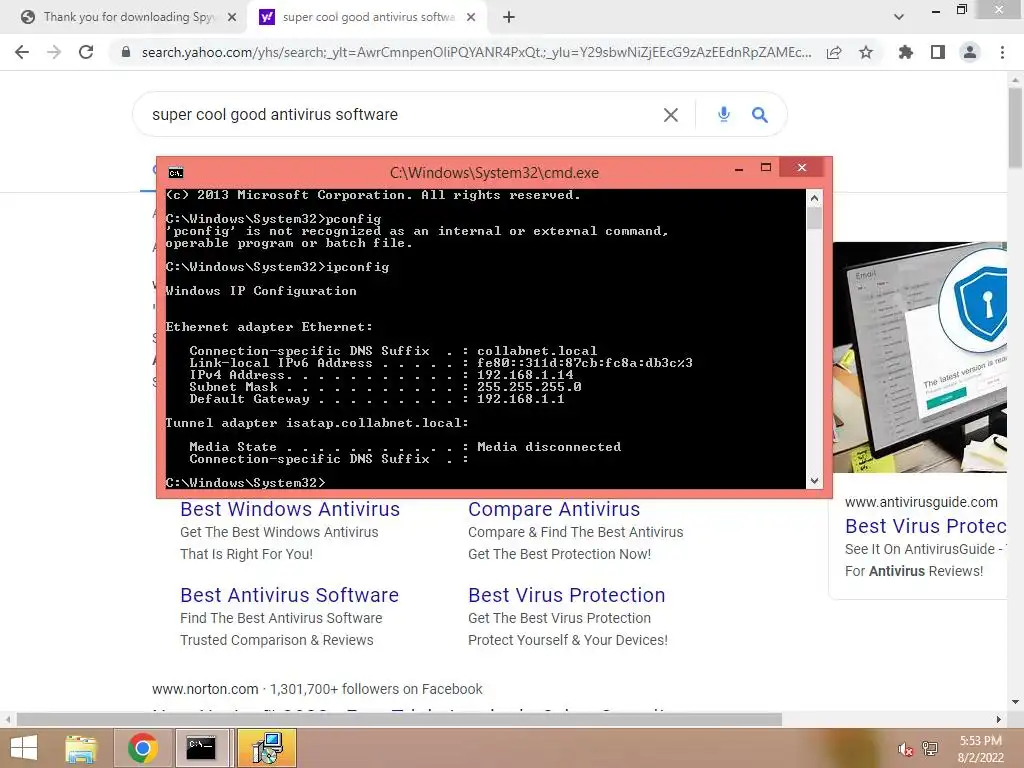1024x768 pixels.
Task: Click page horizontal scrollbar thumb
Action: (x=399, y=720)
